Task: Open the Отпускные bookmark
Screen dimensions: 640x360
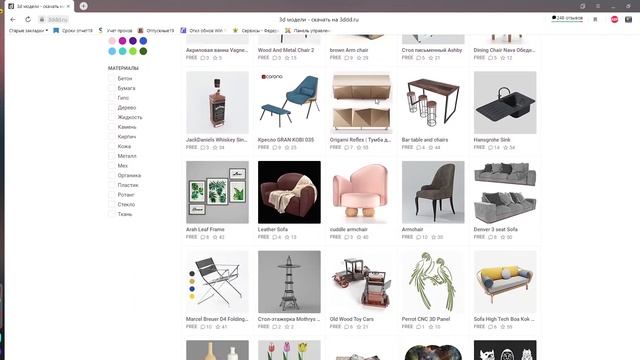Action: 156,31
